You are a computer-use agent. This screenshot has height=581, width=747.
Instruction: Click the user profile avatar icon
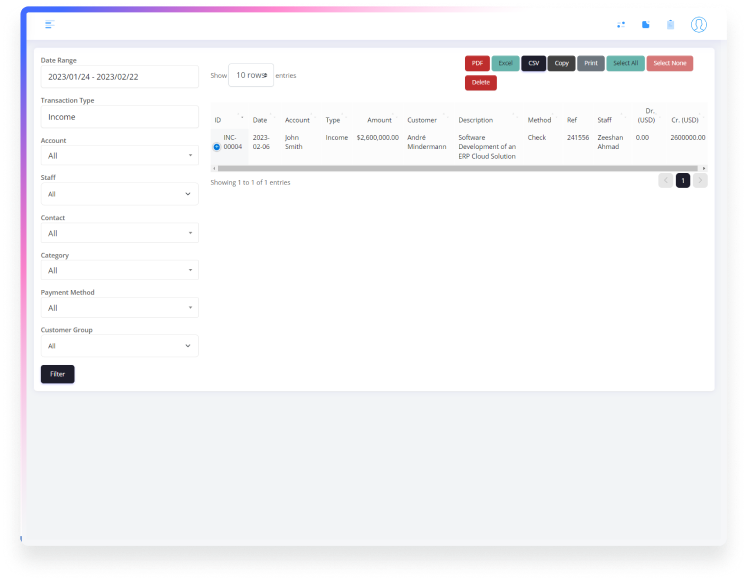pyautogui.click(x=698, y=24)
